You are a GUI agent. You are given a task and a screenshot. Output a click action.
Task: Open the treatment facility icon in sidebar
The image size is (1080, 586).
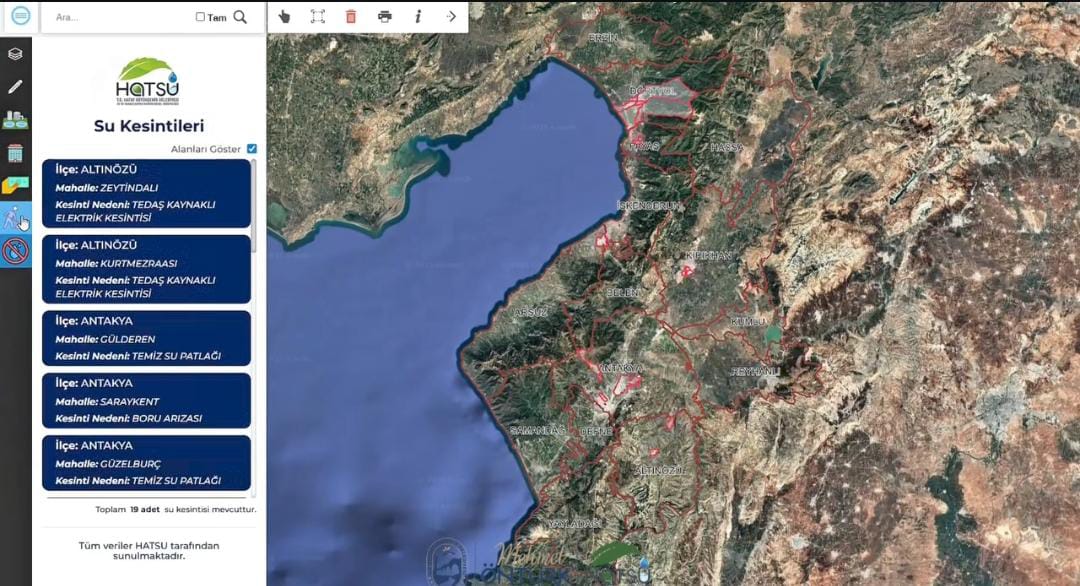15,120
